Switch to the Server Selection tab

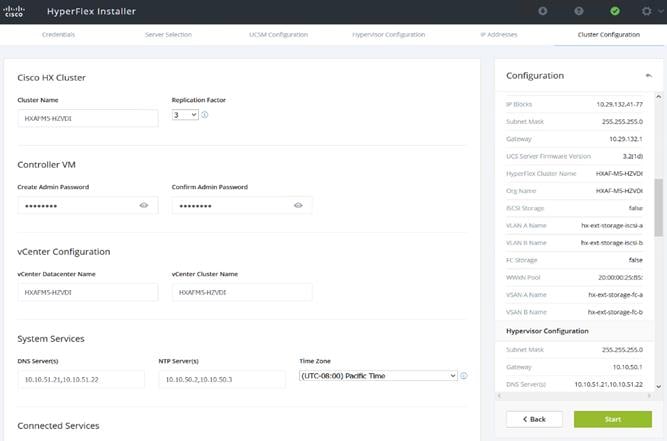pyautogui.click(x=168, y=34)
